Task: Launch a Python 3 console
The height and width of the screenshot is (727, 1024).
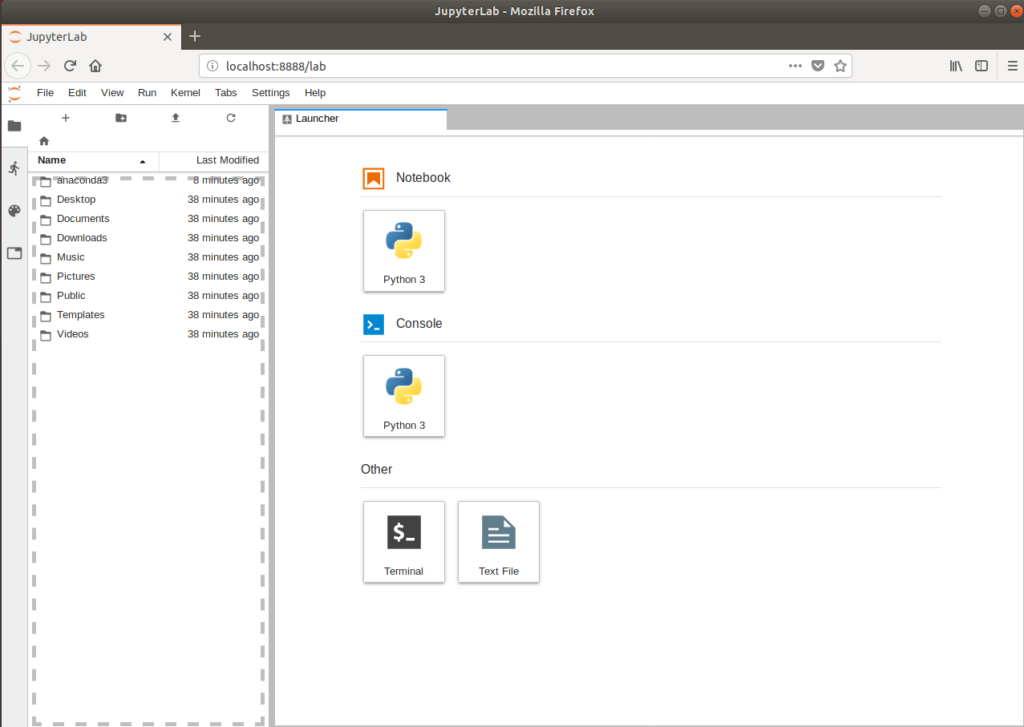Action: [403, 396]
